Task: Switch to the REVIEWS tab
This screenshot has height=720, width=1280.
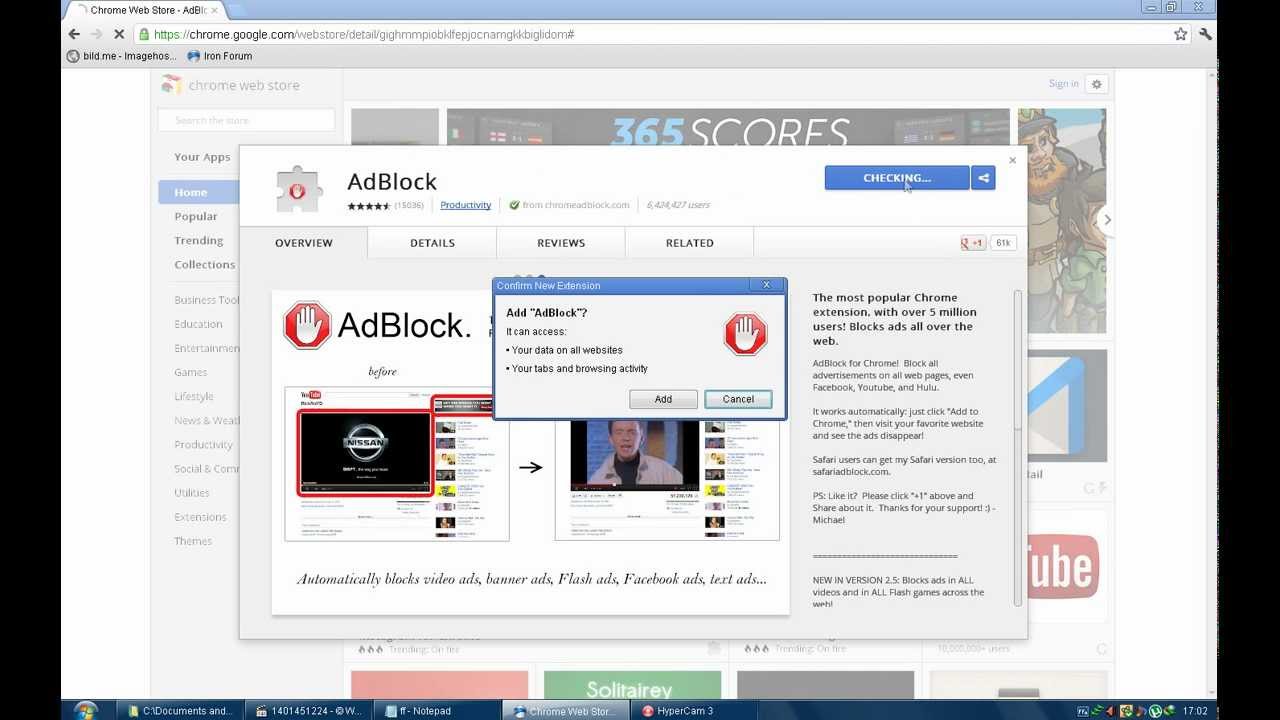Action: click(561, 243)
